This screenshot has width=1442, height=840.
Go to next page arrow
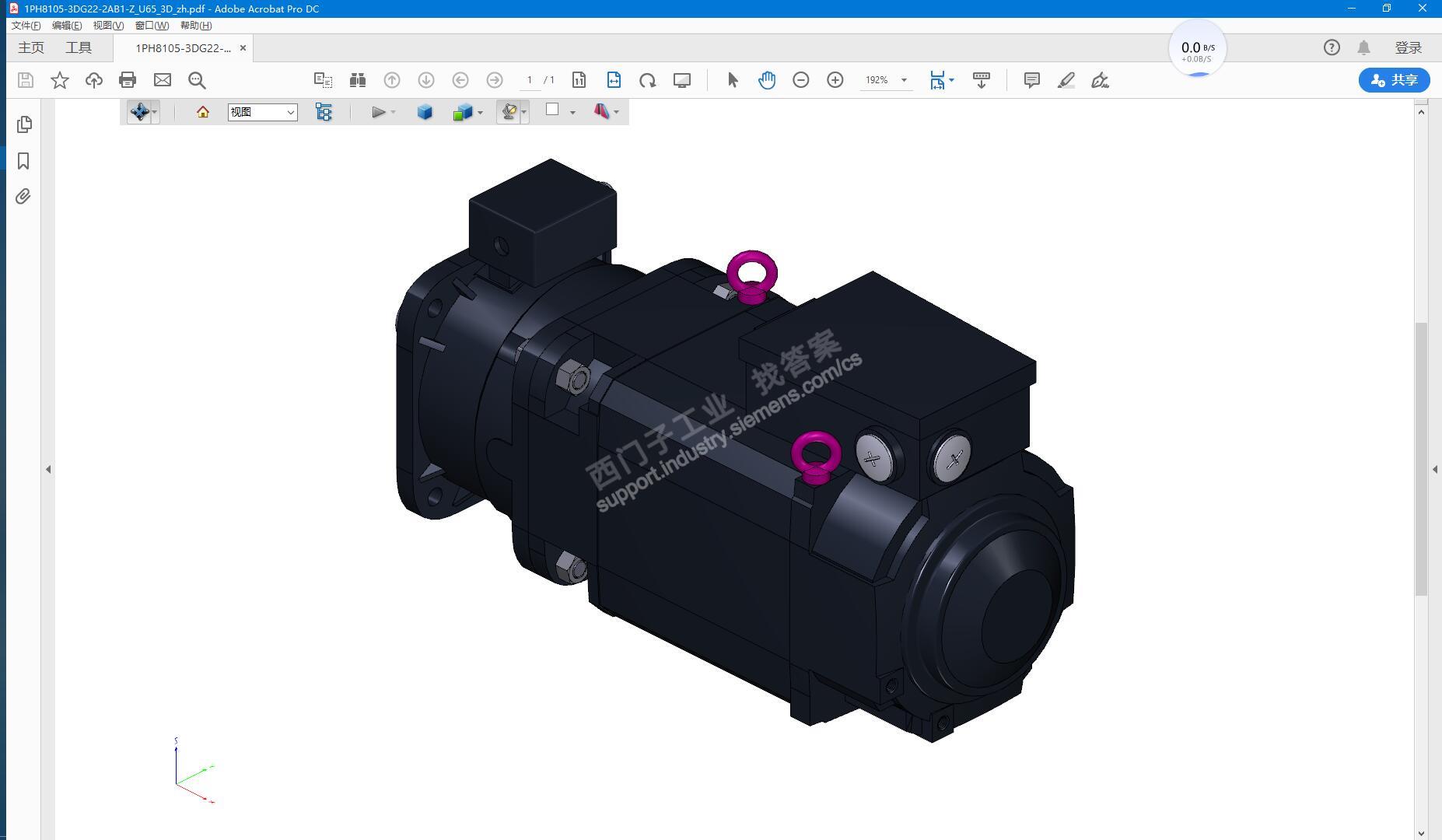coord(426,80)
